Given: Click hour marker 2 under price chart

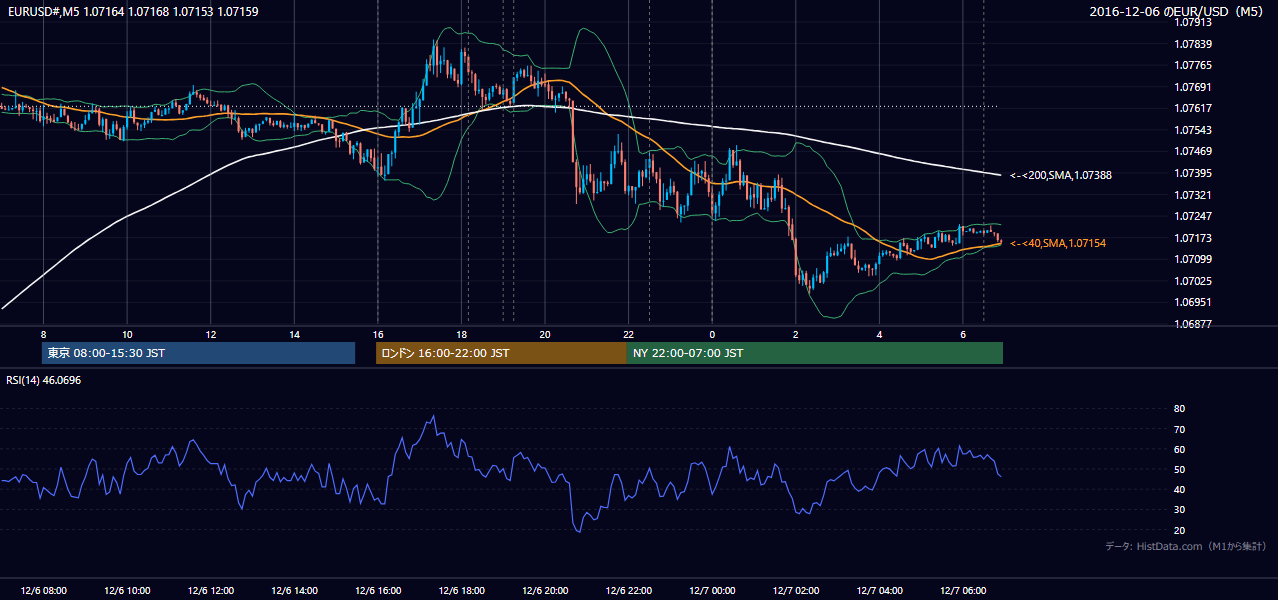Looking at the screenshot, I should click(x=796, y=333).
